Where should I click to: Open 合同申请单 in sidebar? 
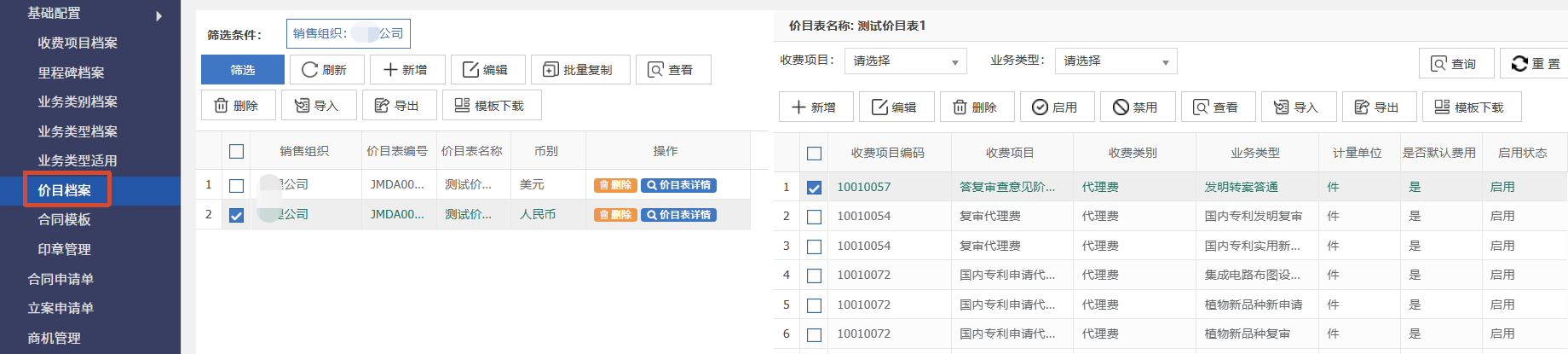(x=61, y=279)
